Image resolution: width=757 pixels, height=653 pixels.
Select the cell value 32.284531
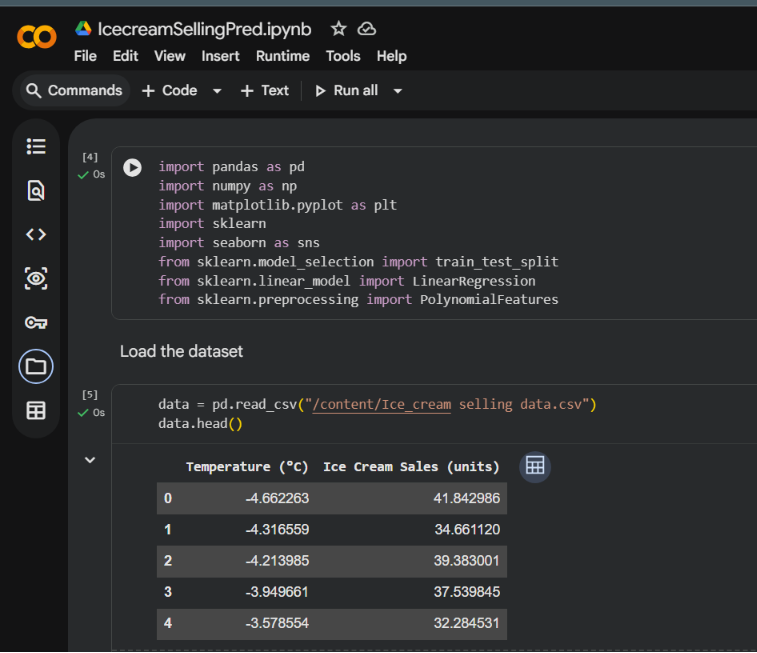point(467,623)
